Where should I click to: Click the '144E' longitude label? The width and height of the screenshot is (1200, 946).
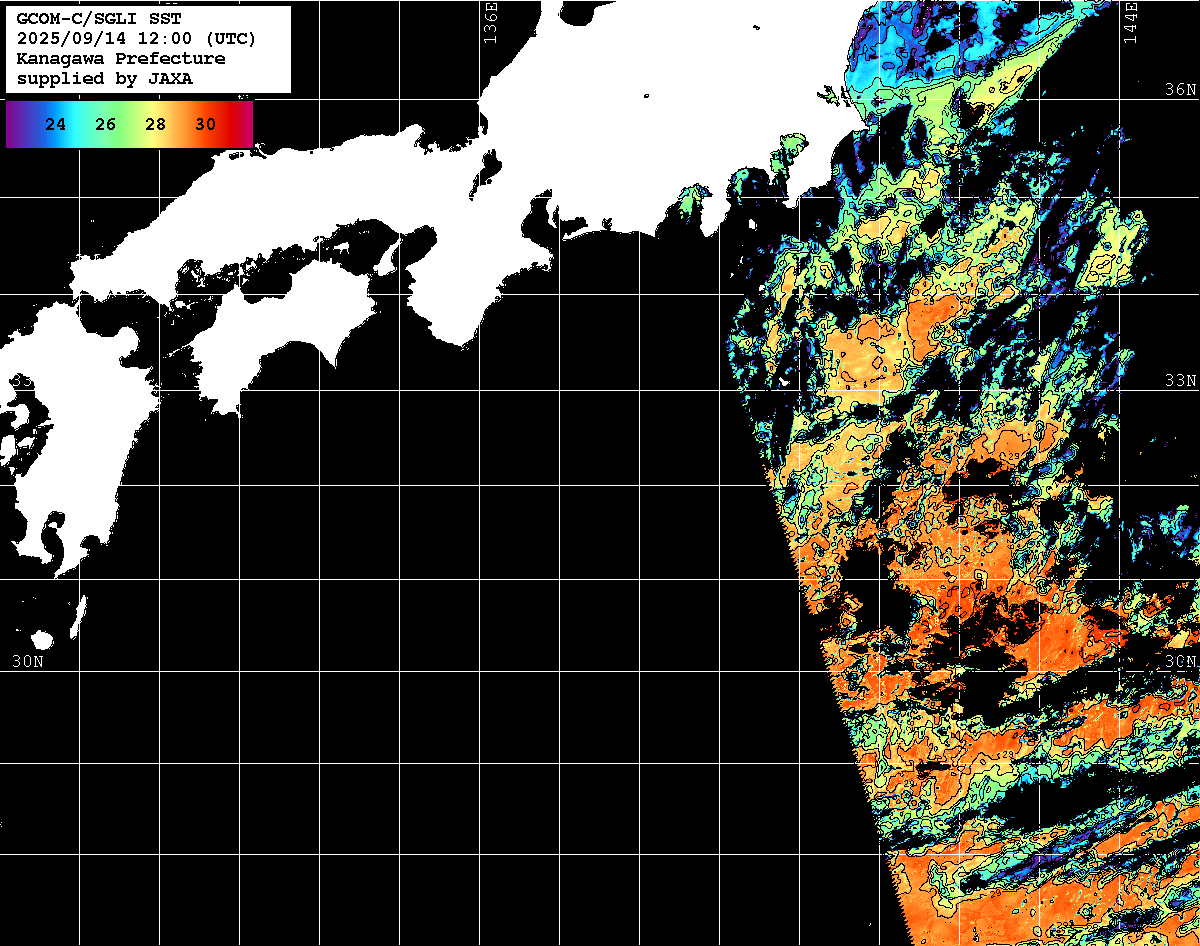[1130, 22]
